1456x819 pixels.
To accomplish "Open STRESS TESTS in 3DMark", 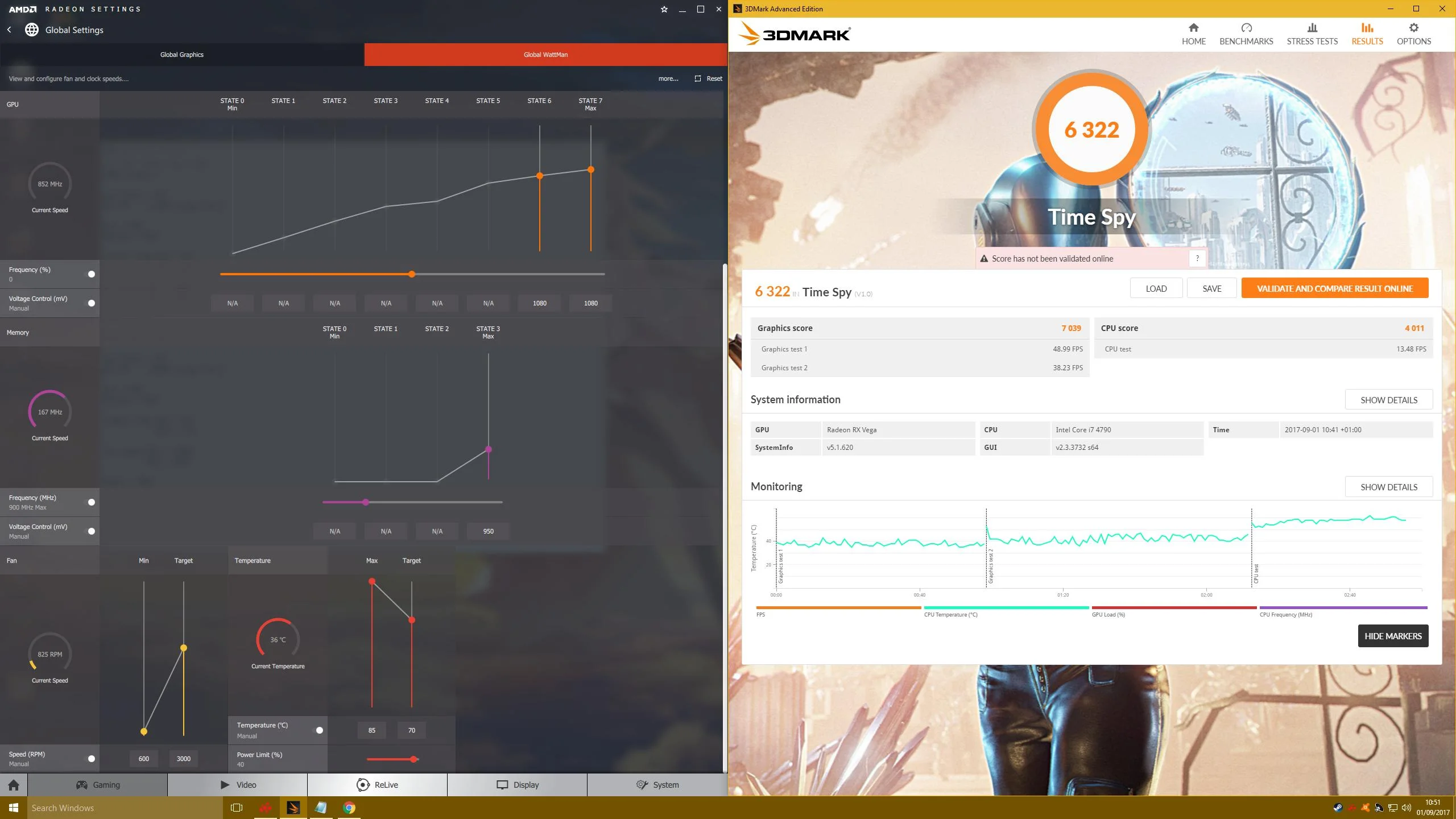I will [x=1312, y=34].
